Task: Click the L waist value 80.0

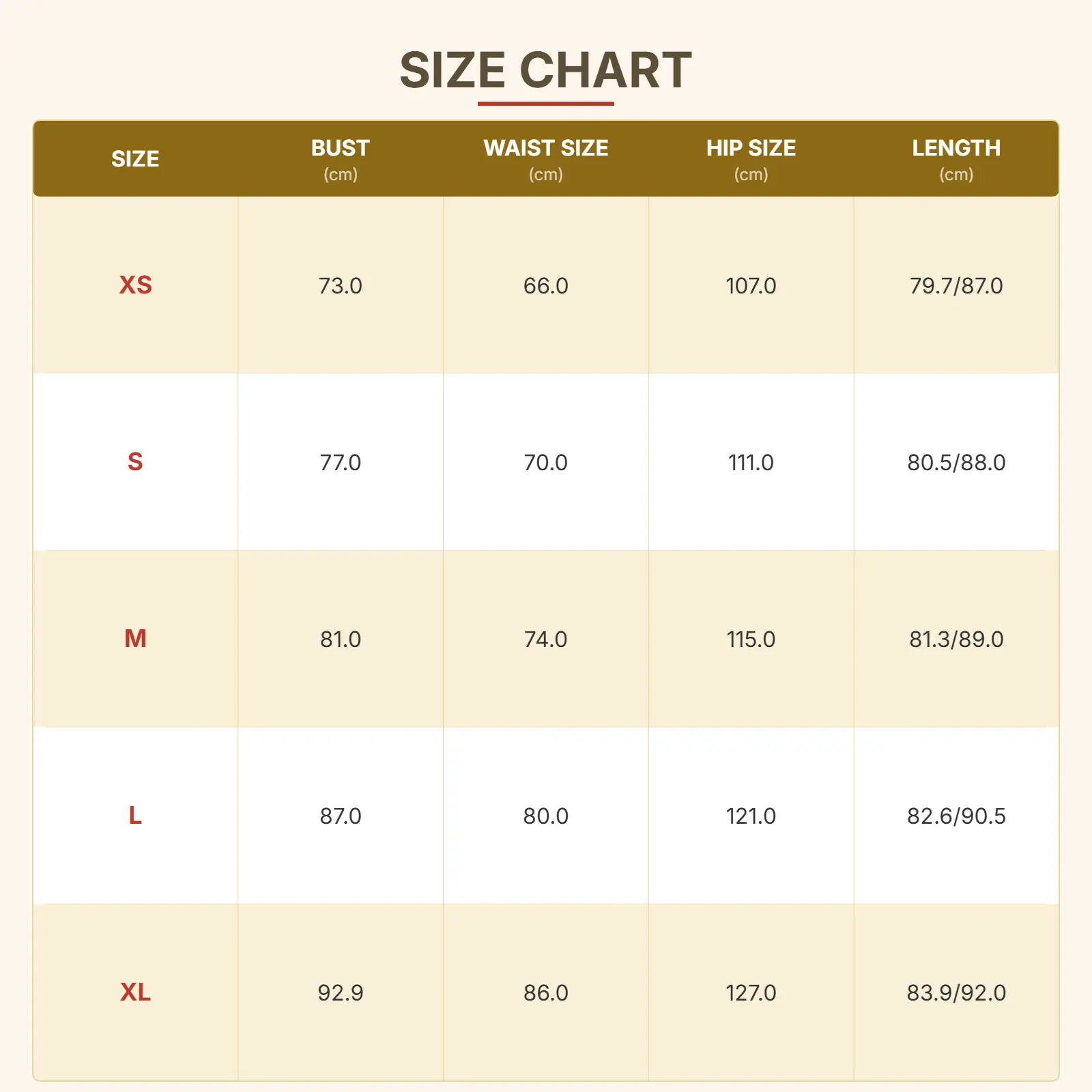Action: click(x=545, y=816)
